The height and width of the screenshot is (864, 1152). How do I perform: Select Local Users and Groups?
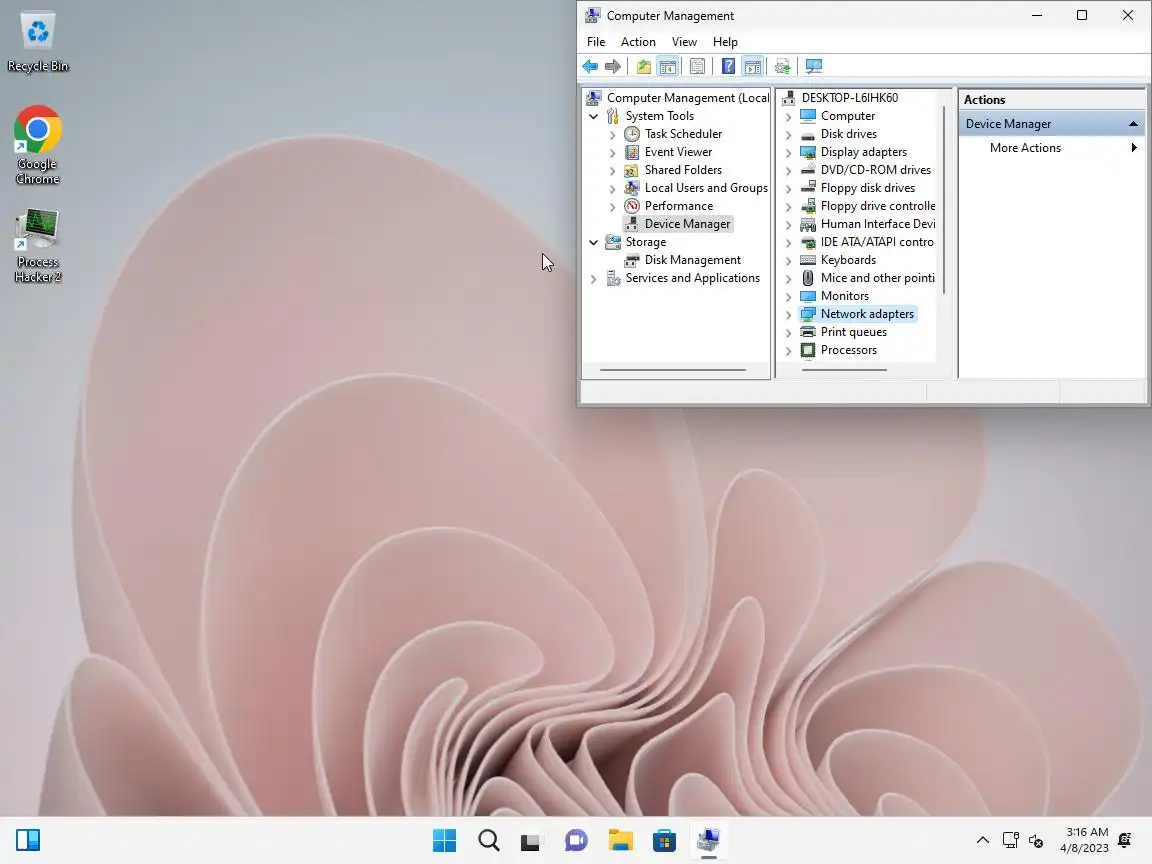tap(706, 188)
